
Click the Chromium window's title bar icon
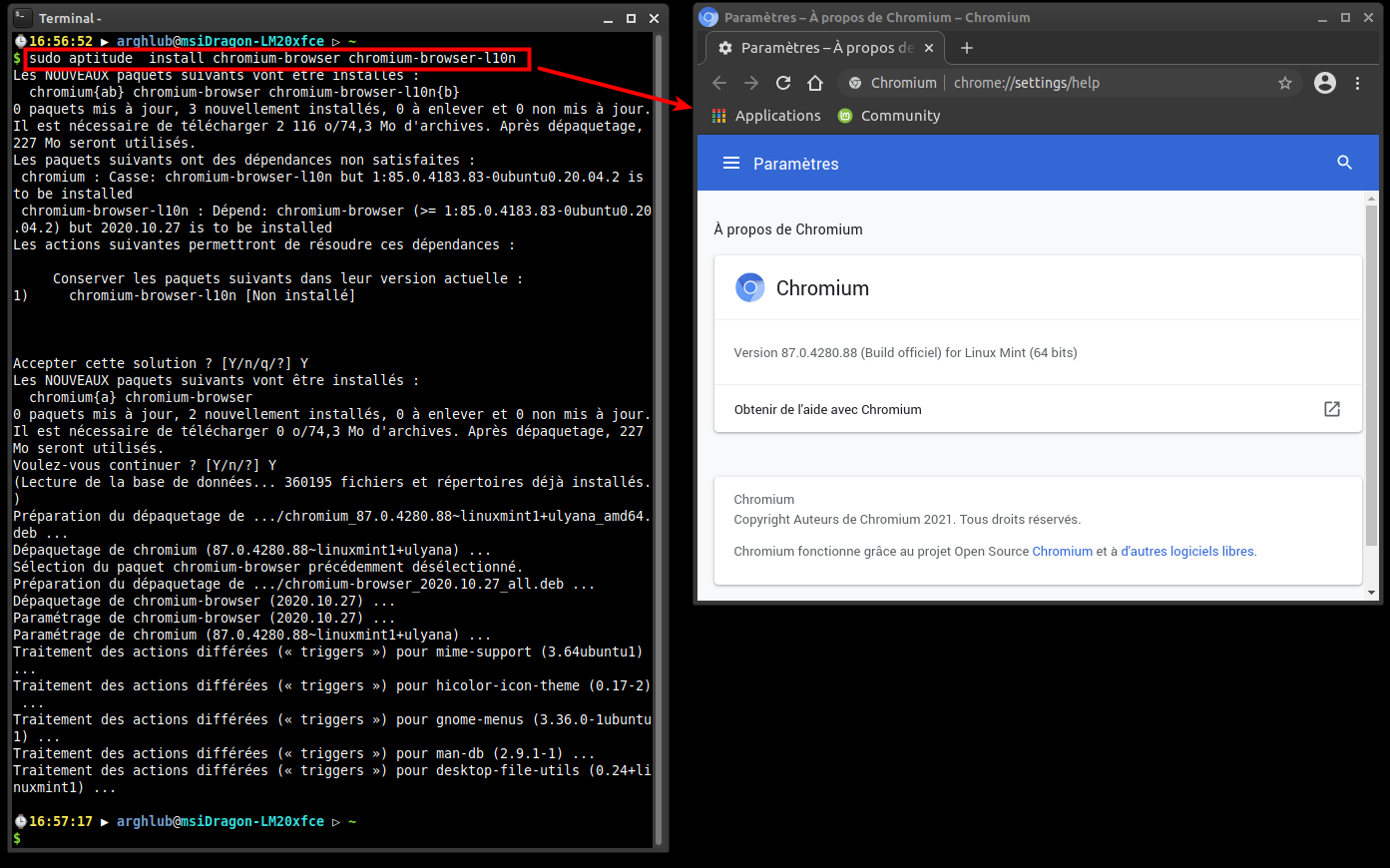point(708,17)
